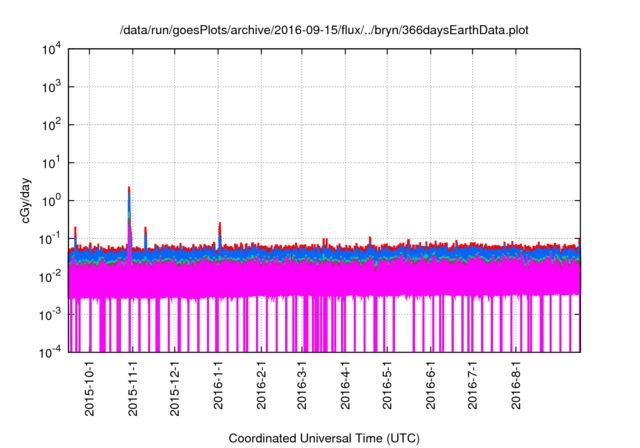The height and width of the screenshot is (448, 640).
Task: Click the 2016-5-1 date label
Action: [x=387, y=385]
